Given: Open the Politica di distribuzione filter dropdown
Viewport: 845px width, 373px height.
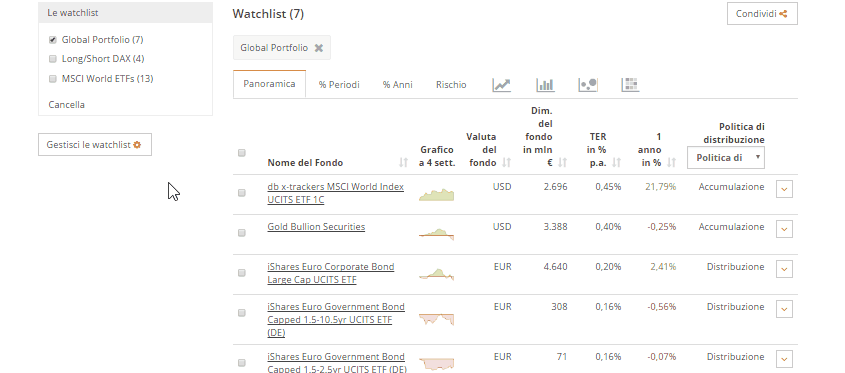Looking at the screenshot, I should click(725, 157).
